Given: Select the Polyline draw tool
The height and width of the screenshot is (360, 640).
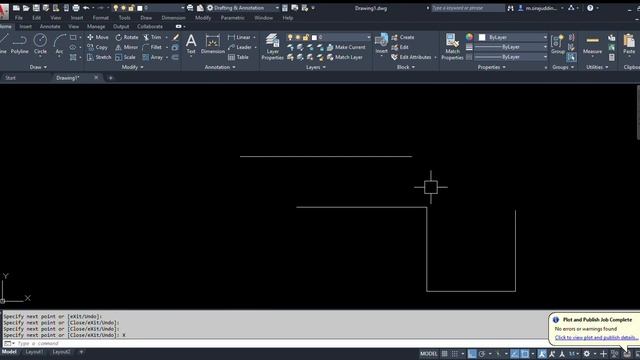Looking at the screenshot, I should point(20,44).
